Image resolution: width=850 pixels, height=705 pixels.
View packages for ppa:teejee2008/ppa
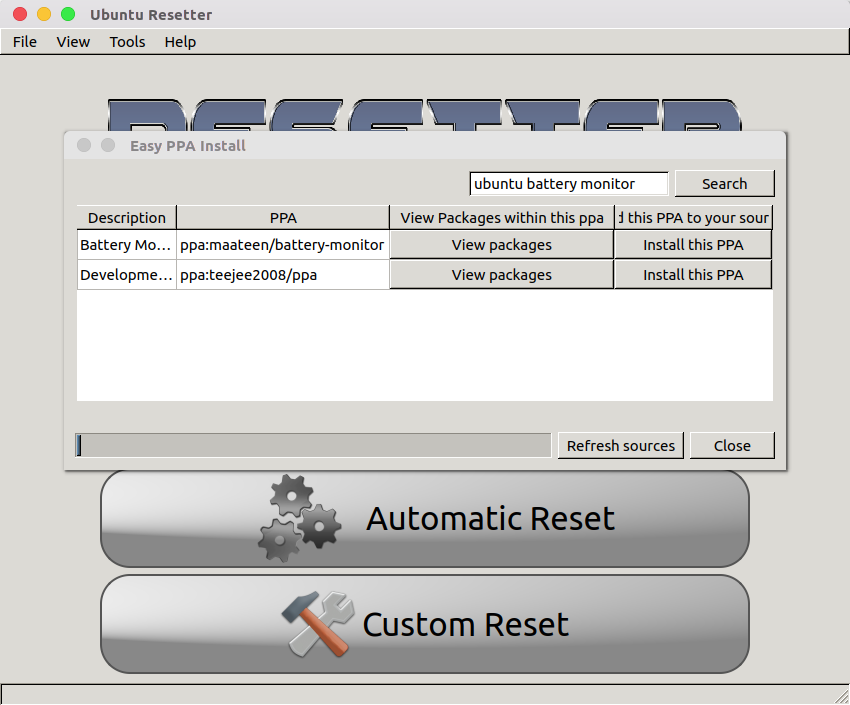coord(501,275)
